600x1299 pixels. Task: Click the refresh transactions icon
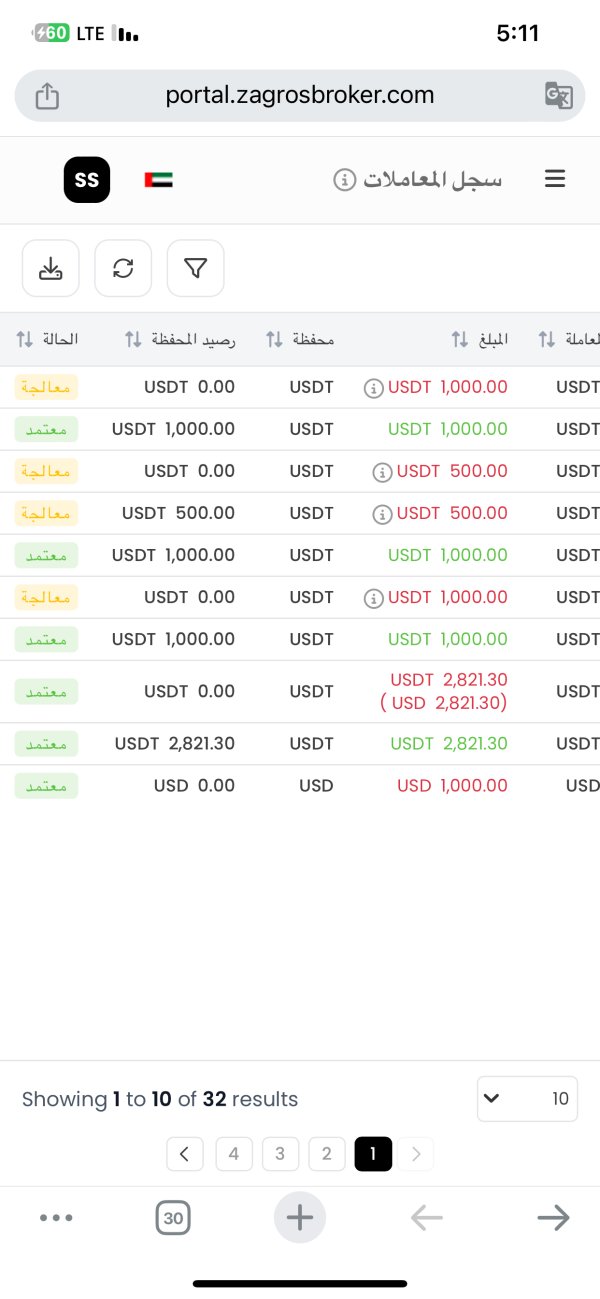point(123,268)
